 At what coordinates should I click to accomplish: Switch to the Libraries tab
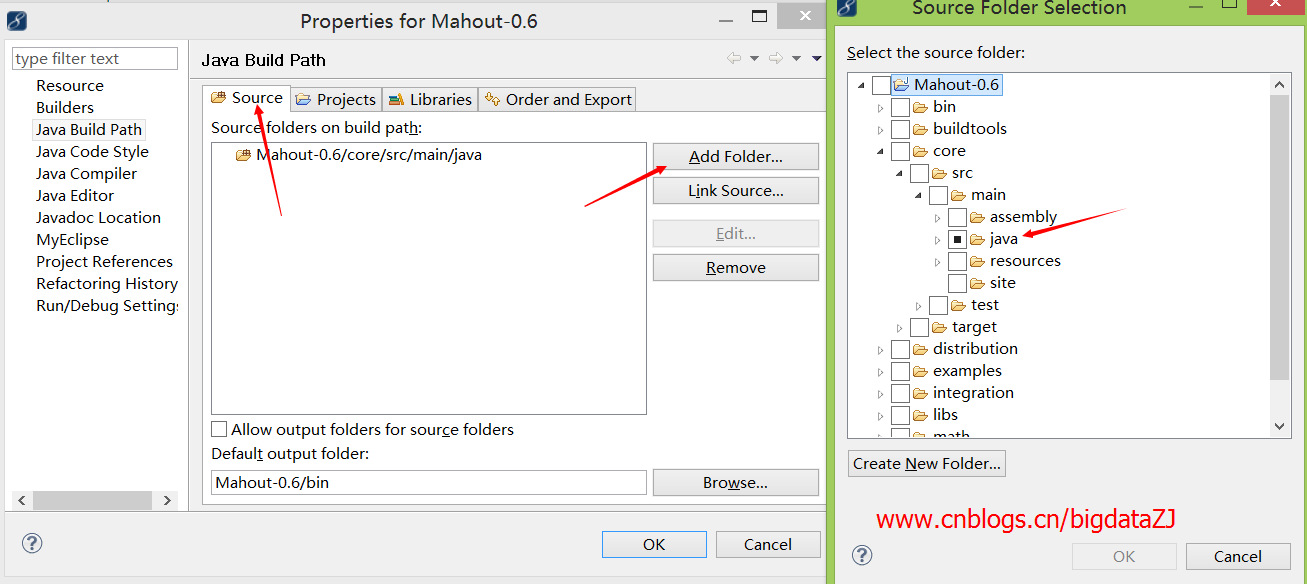click(430, 99)
